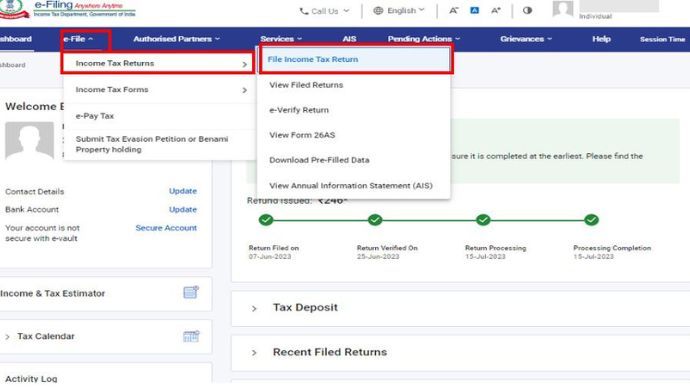The height and width of the screenshot is (388, 690).
Task: Open the Grievances menu
Action: click(526, 39)
